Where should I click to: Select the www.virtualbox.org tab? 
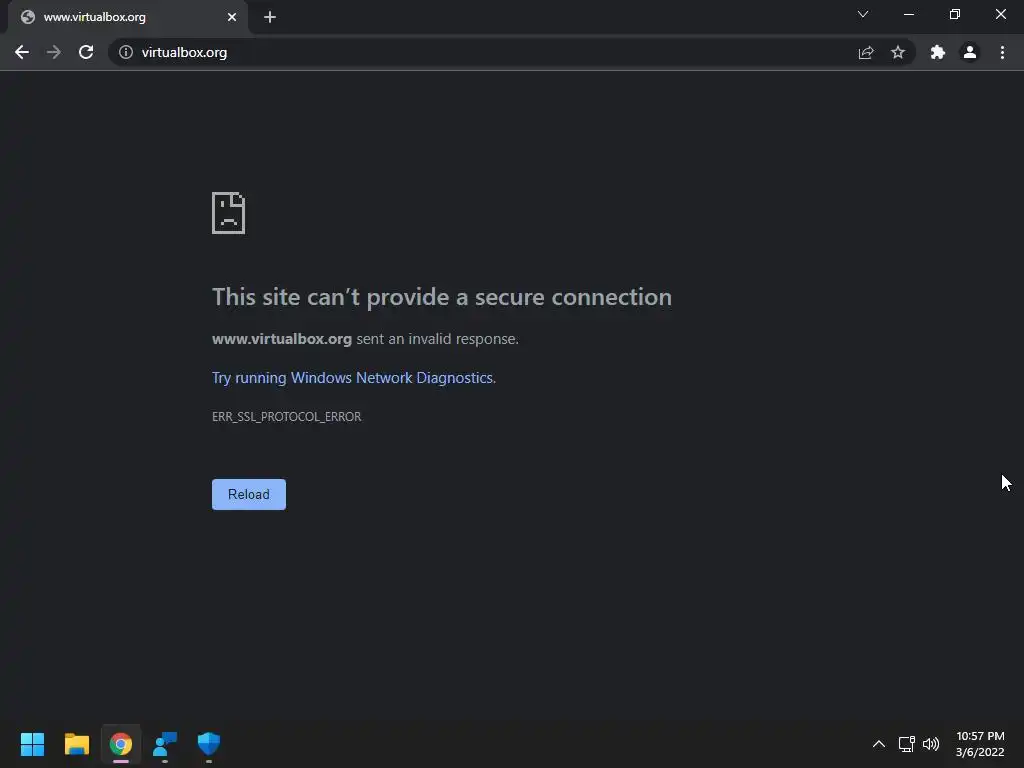[x=128, y=17]
